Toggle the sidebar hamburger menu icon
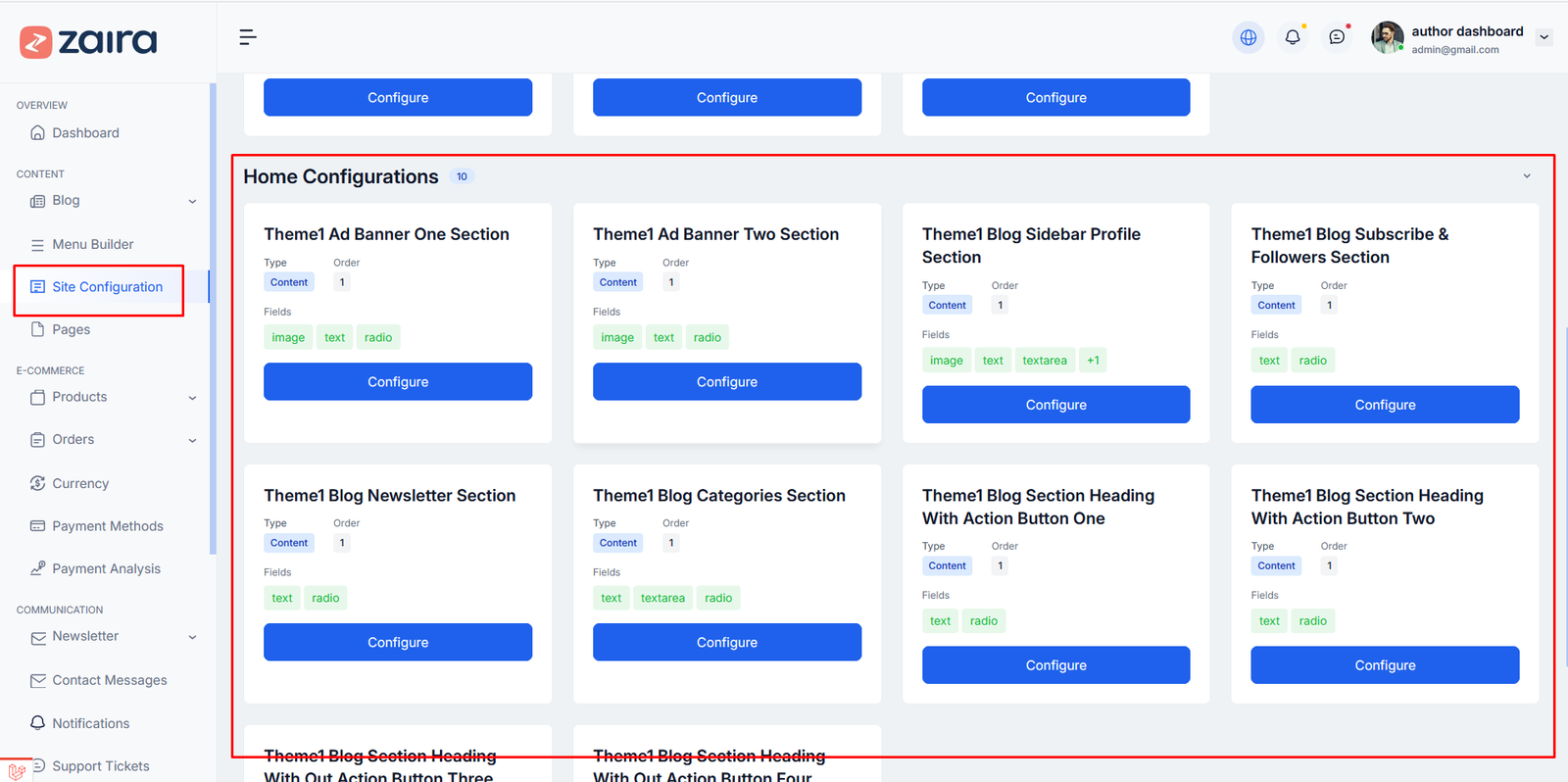 [x=247, y=37]
